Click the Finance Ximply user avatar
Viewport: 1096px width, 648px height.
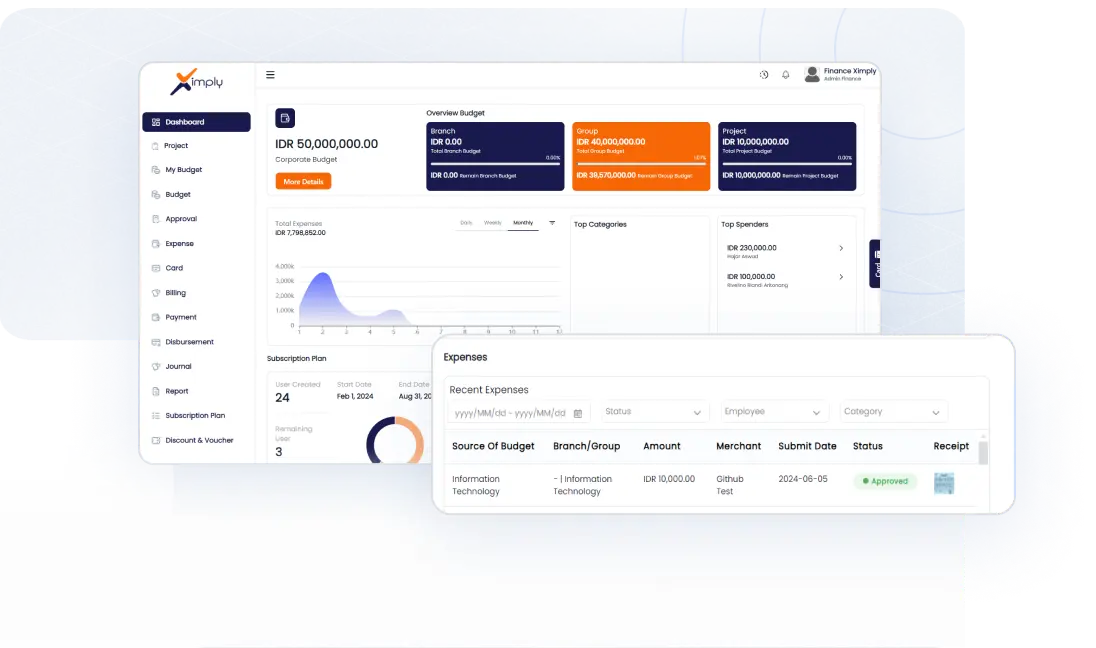[812, 74]
